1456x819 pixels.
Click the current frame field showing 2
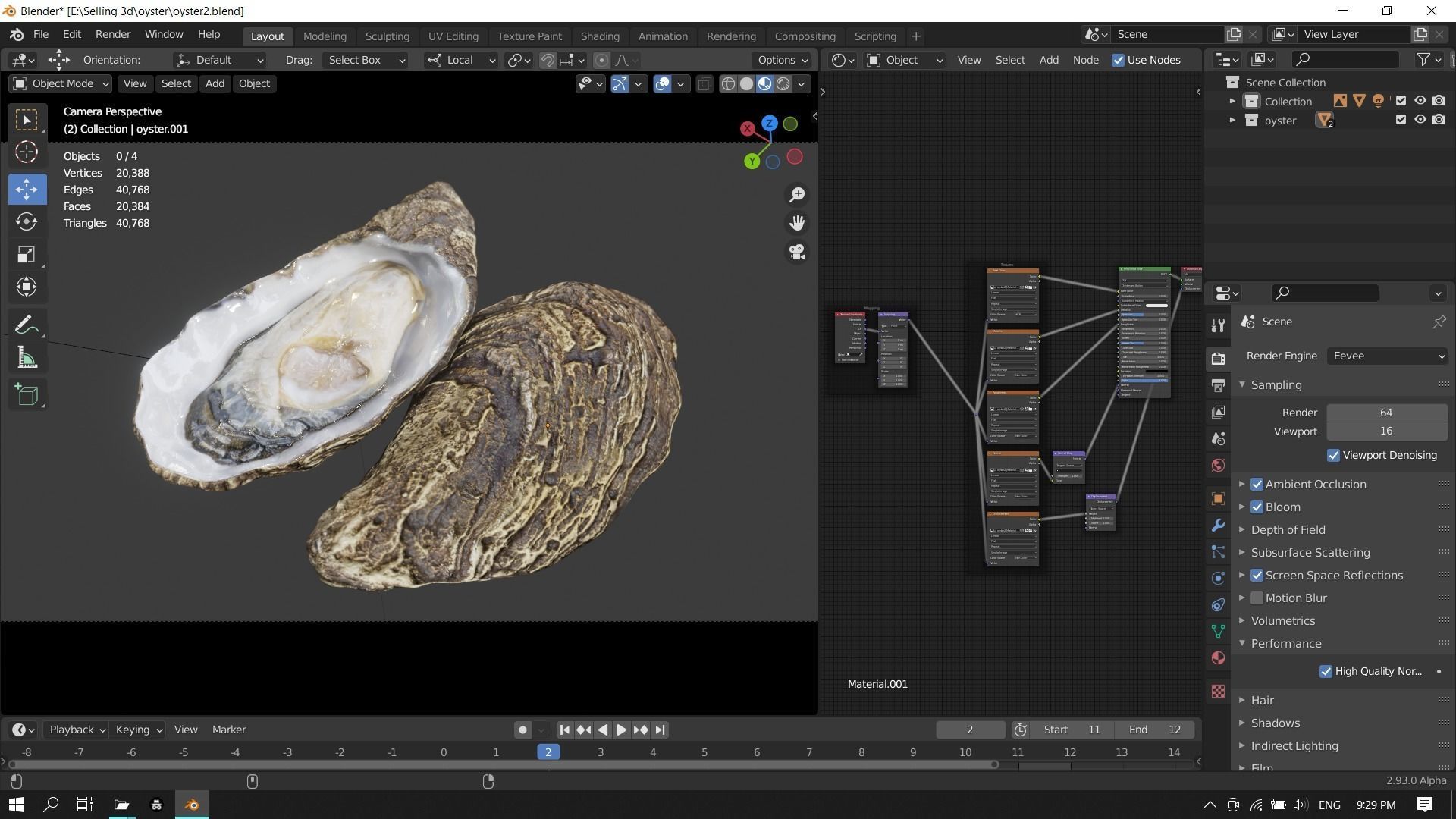[x=970, y=730]
